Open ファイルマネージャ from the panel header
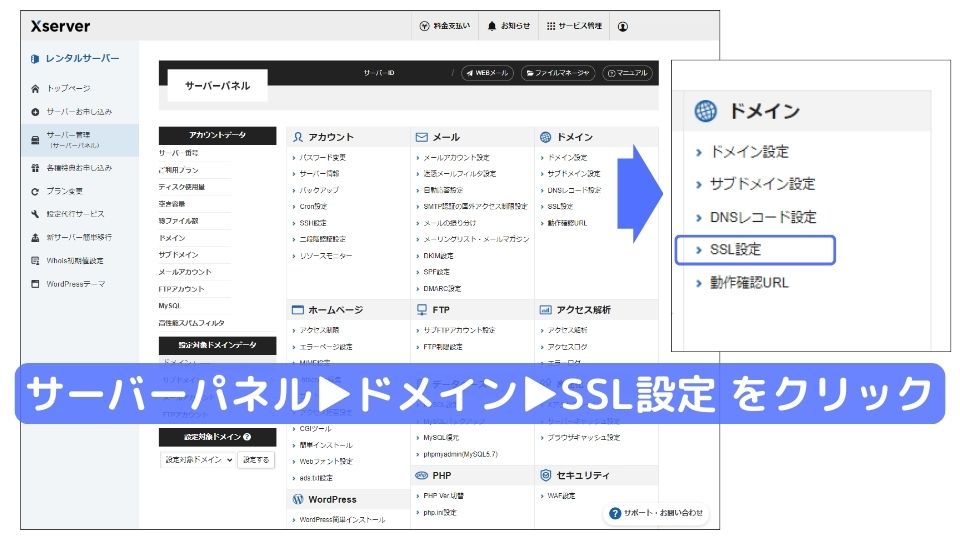The image size is (960, 540). point(558,73)
